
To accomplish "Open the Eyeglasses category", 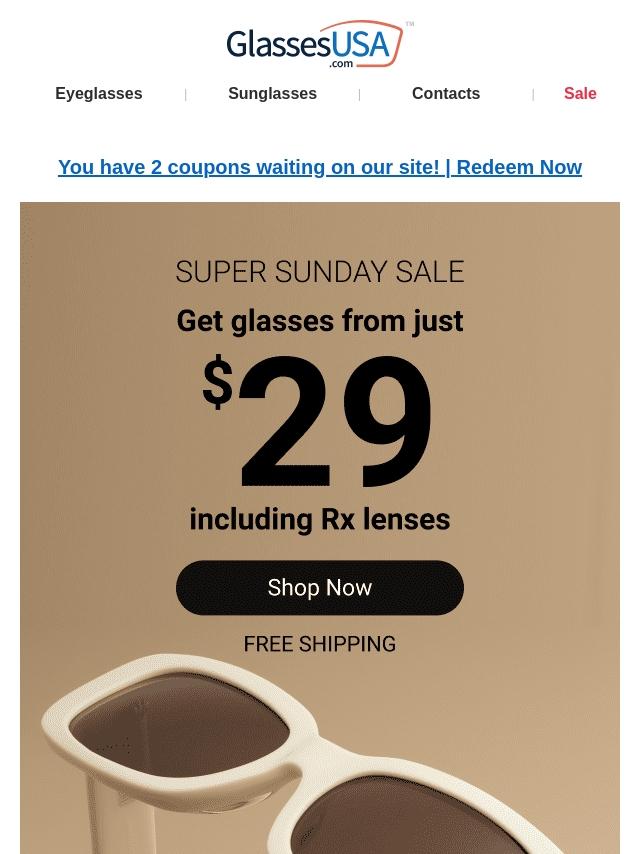I will tap(99, 93).
